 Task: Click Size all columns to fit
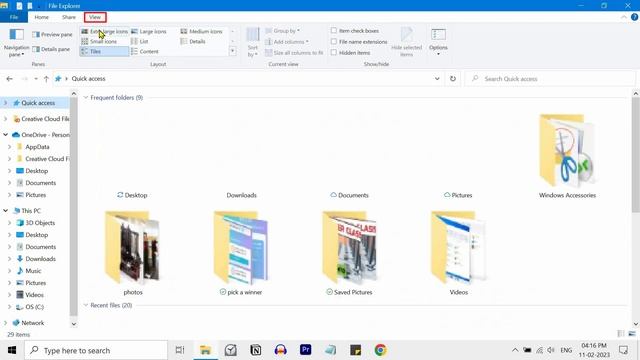(294, 53)
